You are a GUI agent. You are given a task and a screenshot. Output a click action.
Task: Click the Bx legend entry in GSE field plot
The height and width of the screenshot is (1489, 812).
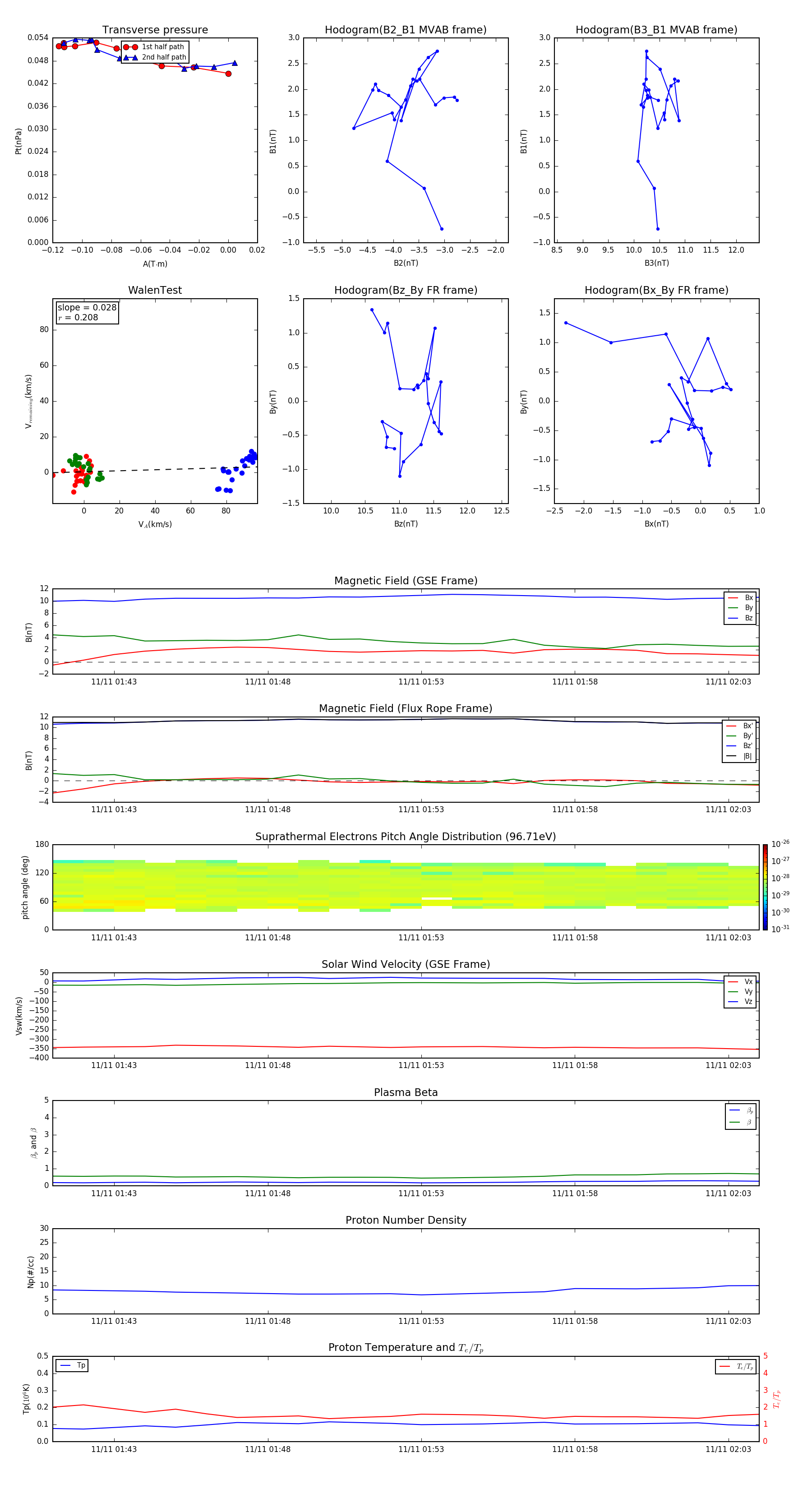(740, 598)
